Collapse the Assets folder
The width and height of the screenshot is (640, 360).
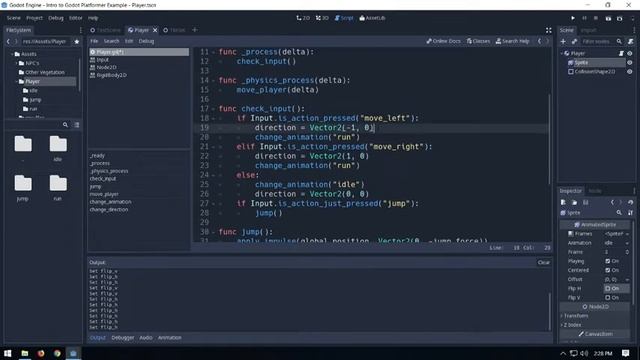coord(12,54)
